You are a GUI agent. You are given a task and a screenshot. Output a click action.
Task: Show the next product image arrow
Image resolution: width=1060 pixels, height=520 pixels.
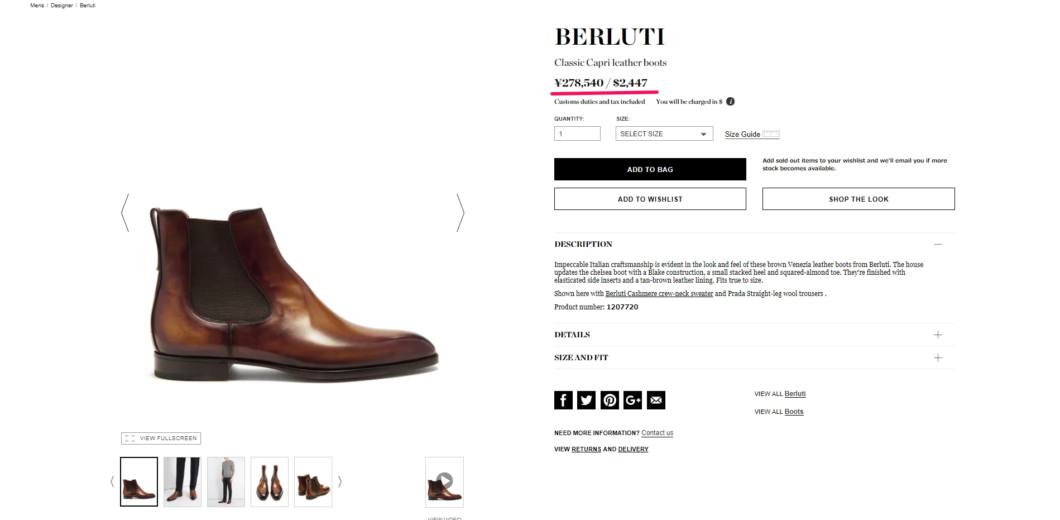coord(460,213)
